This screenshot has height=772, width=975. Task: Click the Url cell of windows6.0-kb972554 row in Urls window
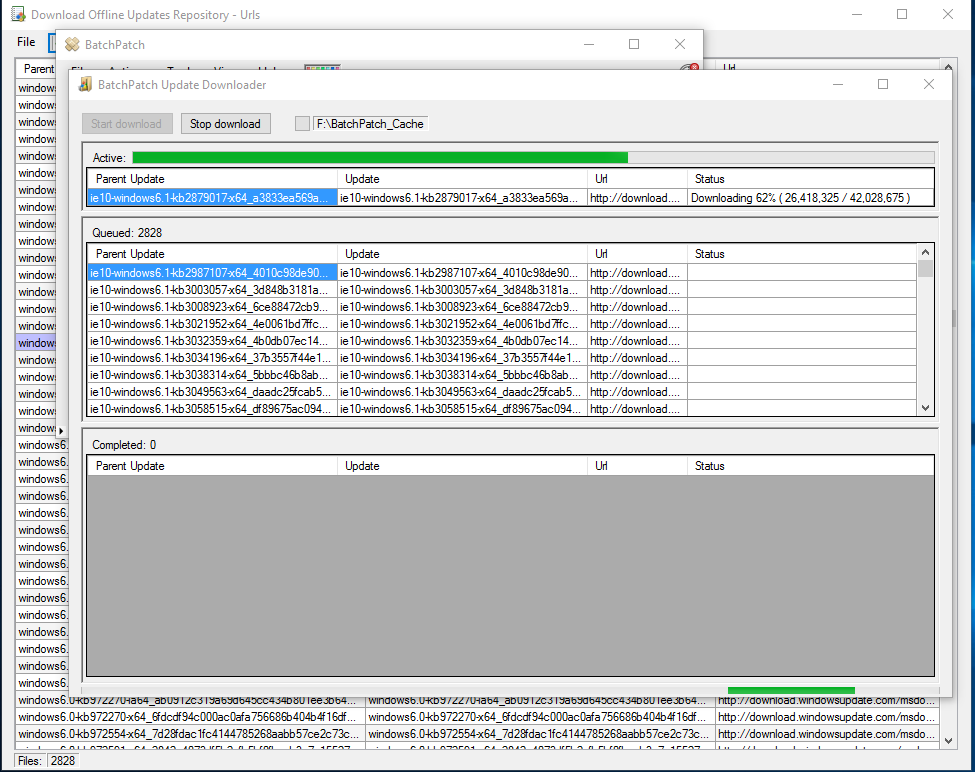827,734
